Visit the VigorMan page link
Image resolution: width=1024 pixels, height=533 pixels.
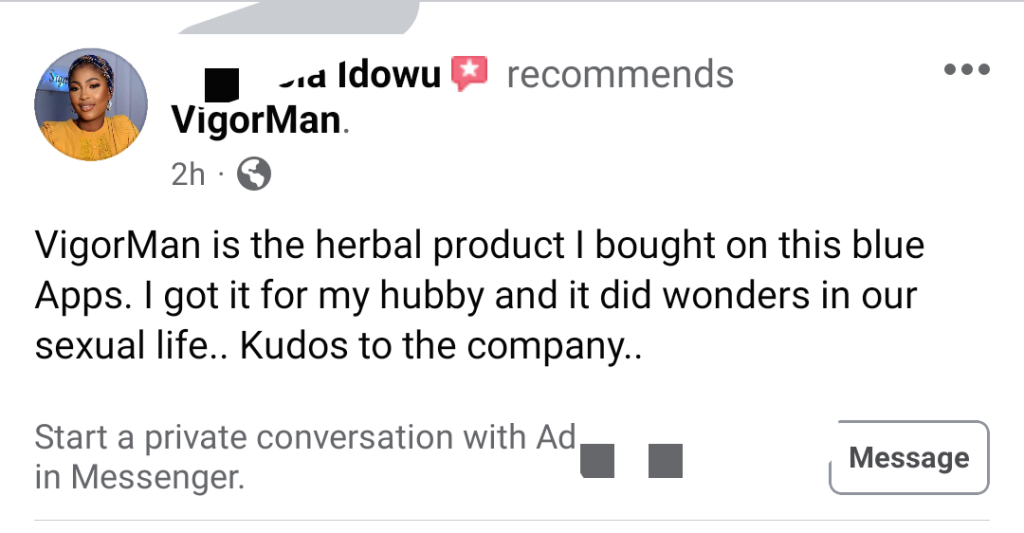click(255, 122)
